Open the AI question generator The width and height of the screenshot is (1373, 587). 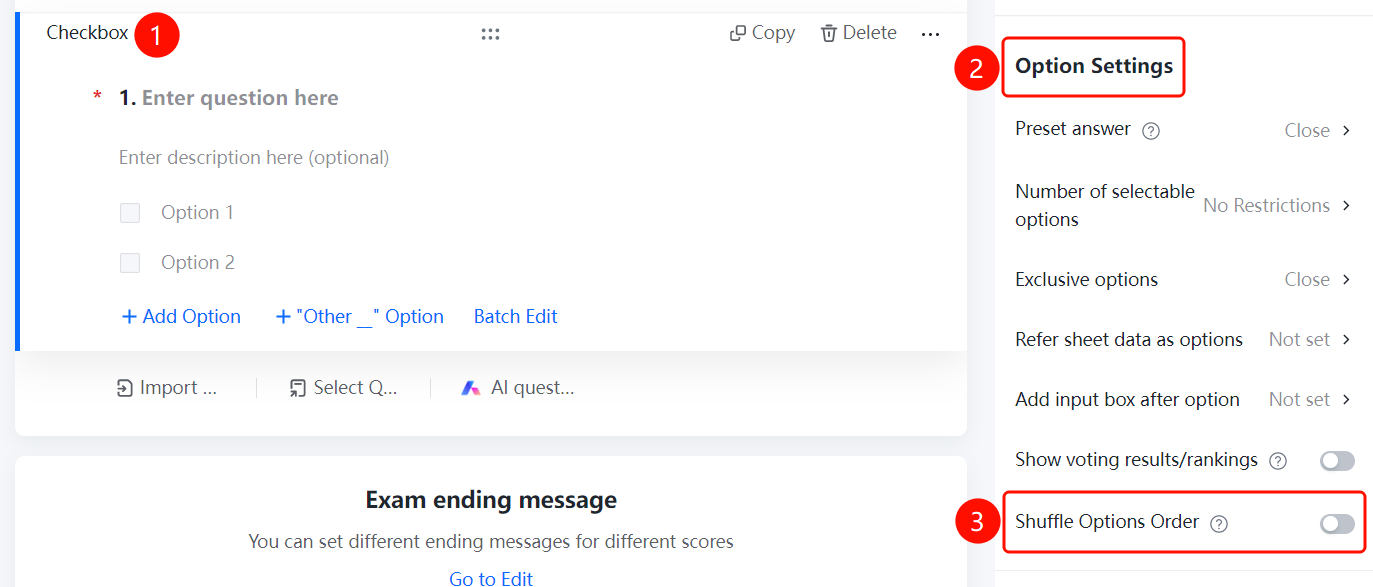click(x=517, y=388)
